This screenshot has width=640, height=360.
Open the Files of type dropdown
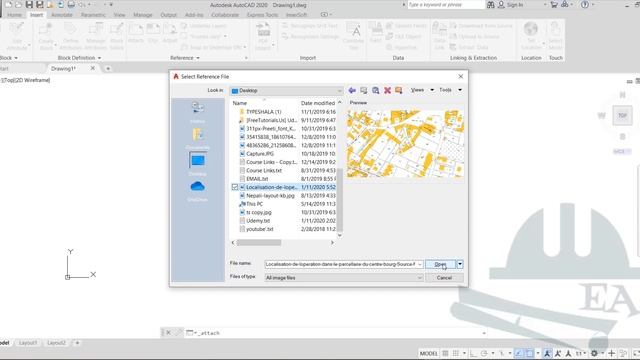coord(344,278)
